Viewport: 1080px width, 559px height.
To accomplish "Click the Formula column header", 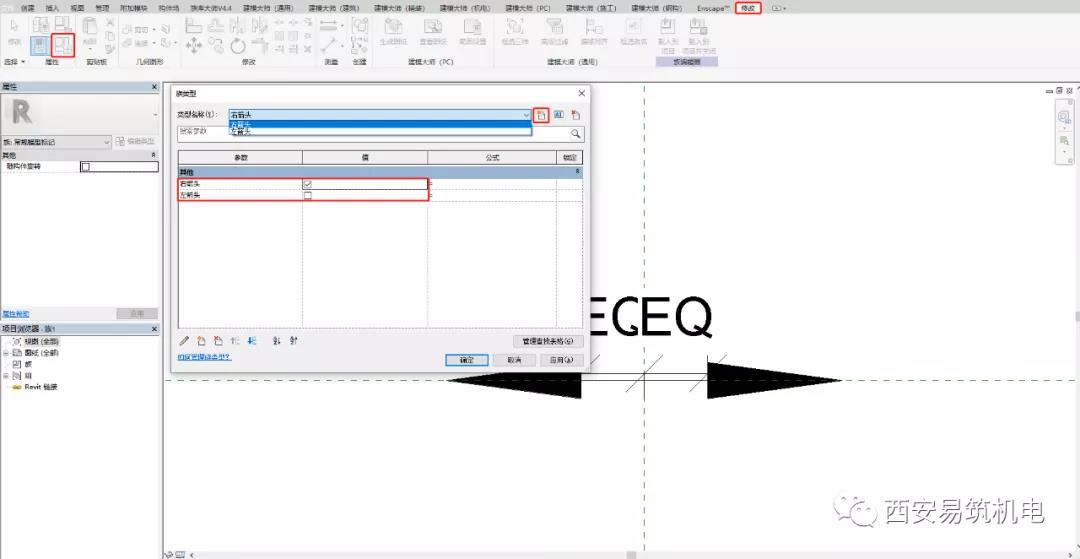I will click(492, 158).
